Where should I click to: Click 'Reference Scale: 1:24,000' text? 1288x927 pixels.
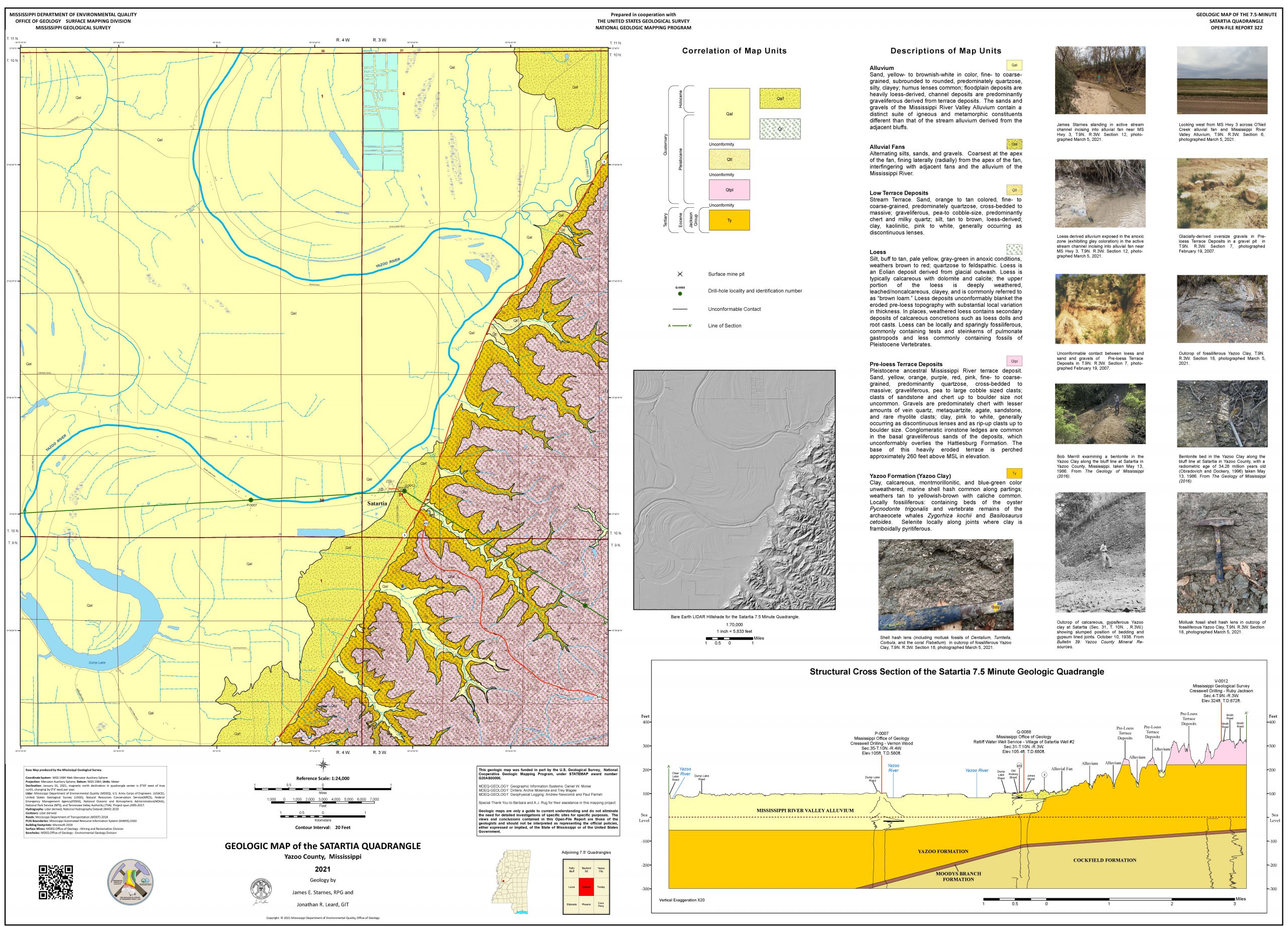(x=323, y=778)
